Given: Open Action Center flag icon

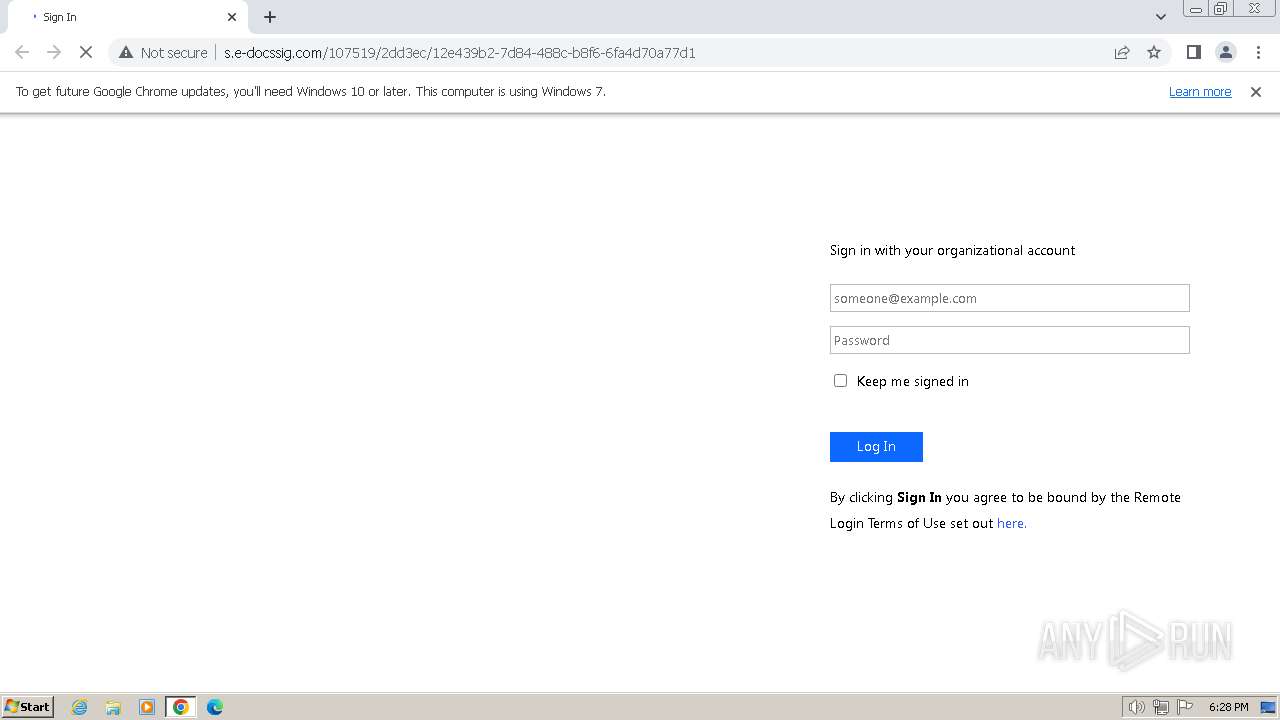Looking at the screenshot, I should [x=1185, y=707].
